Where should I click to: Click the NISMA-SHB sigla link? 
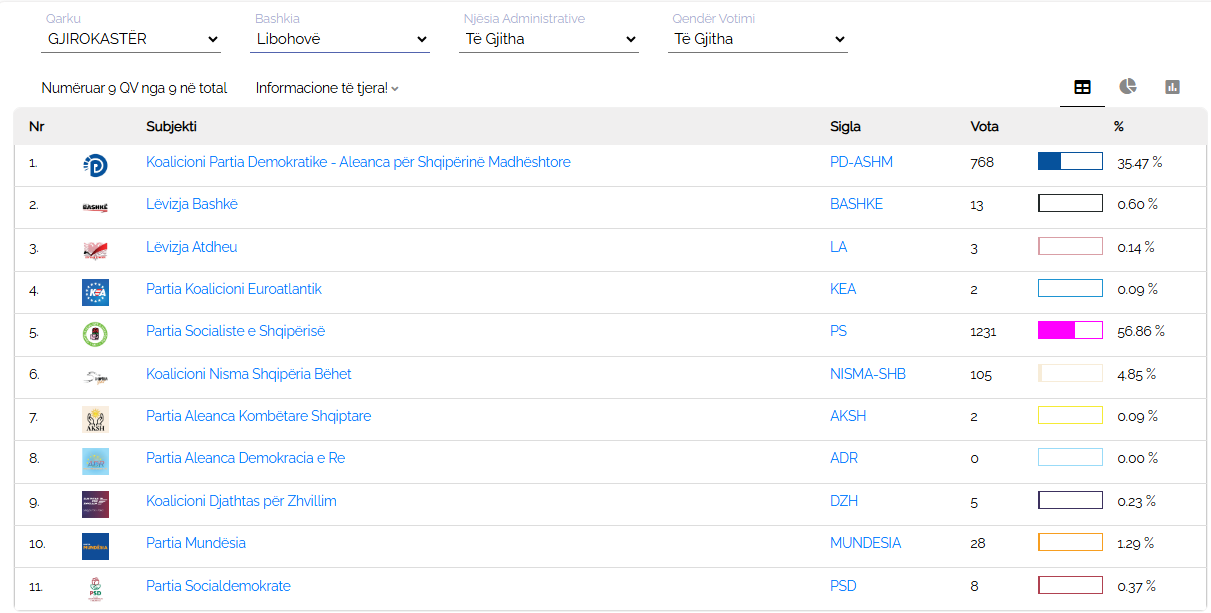click(866, 374)
